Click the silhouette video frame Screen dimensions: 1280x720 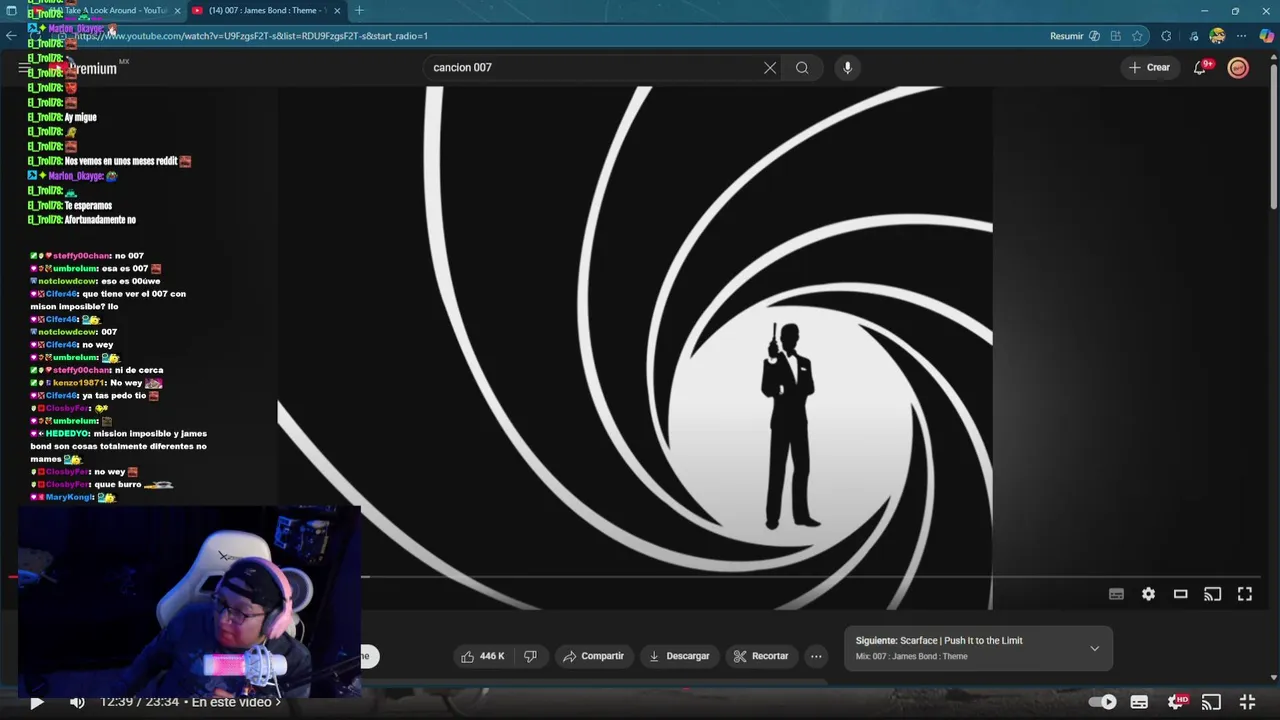click(x=635, y=348)
